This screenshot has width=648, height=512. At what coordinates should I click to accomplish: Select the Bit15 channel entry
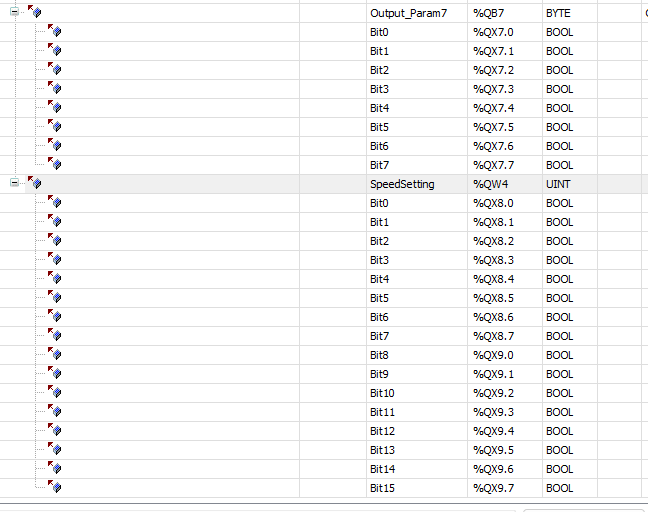382,488
